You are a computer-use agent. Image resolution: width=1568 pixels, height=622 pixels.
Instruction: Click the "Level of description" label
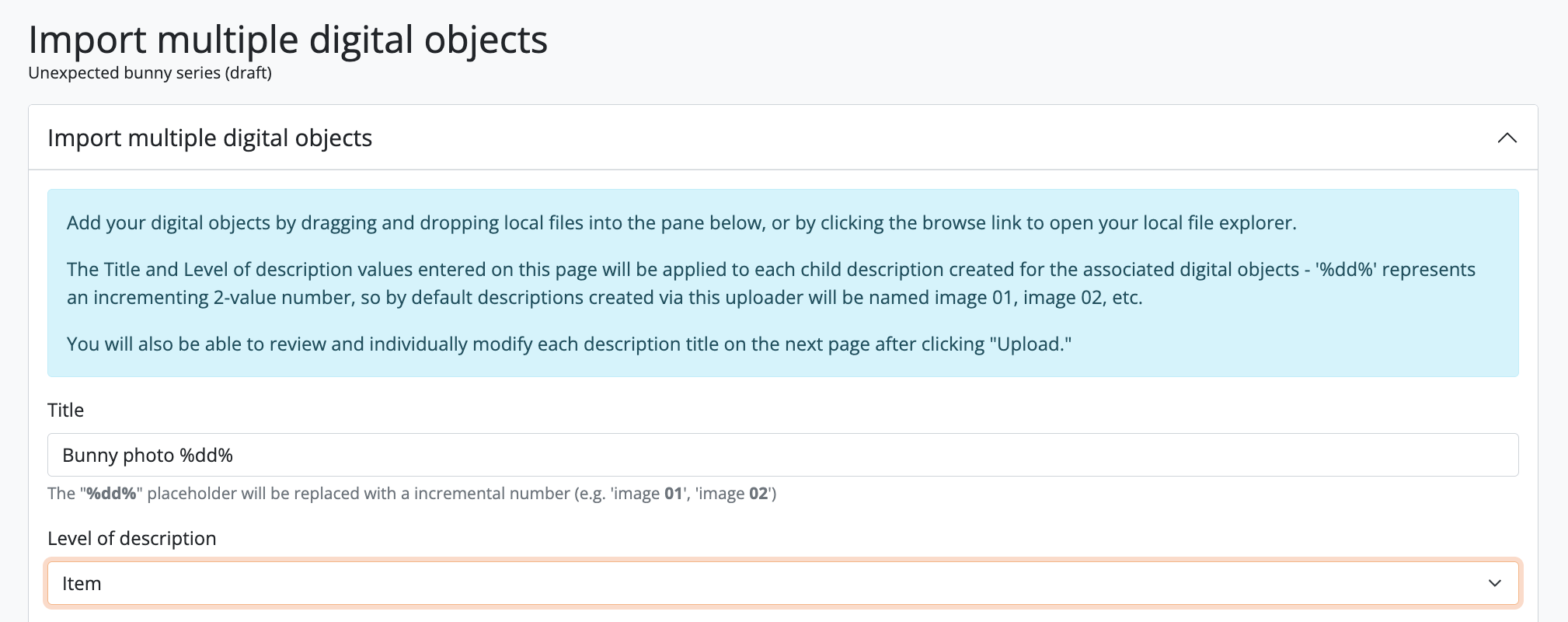click(131, 538)
